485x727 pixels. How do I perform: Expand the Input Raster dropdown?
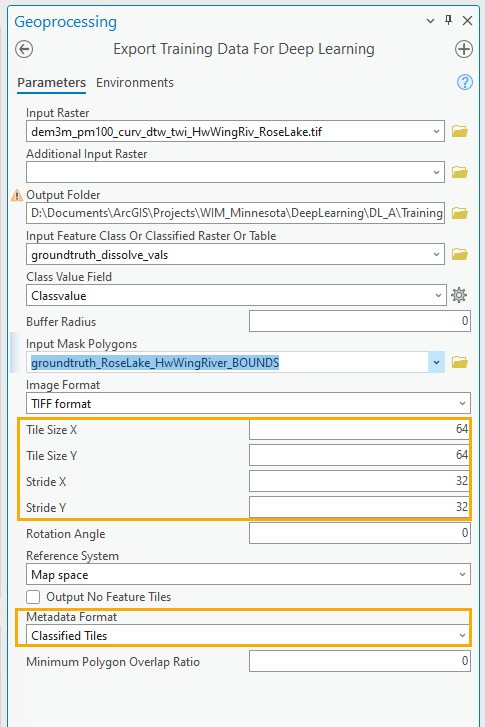[436, 132]
